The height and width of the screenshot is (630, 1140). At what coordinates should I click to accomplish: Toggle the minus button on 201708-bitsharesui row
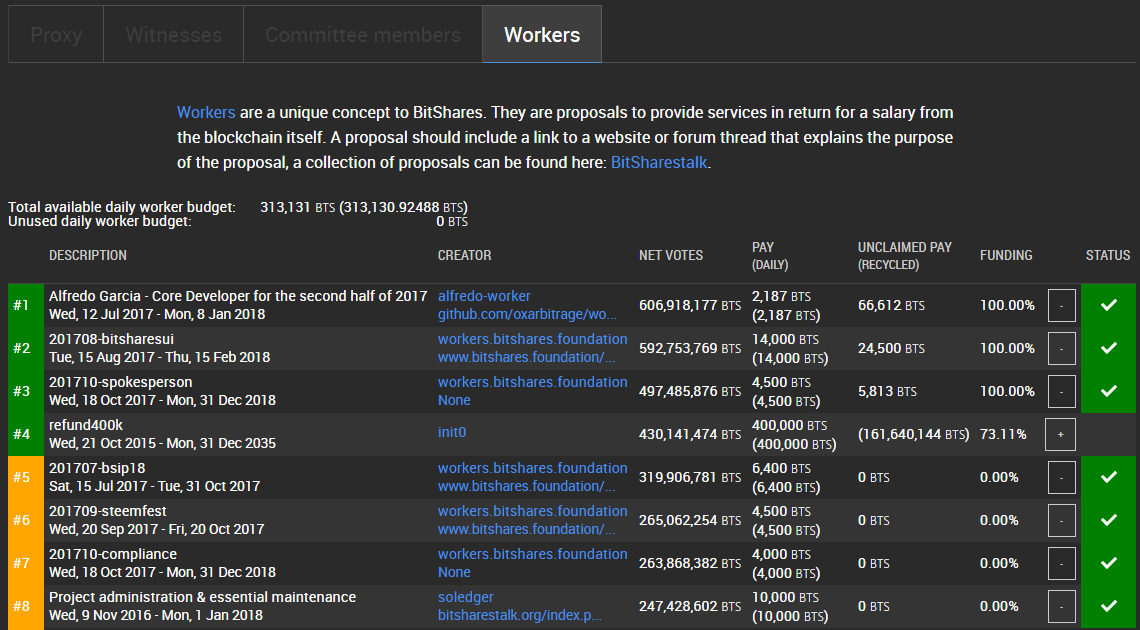[x=1061, y=348]
